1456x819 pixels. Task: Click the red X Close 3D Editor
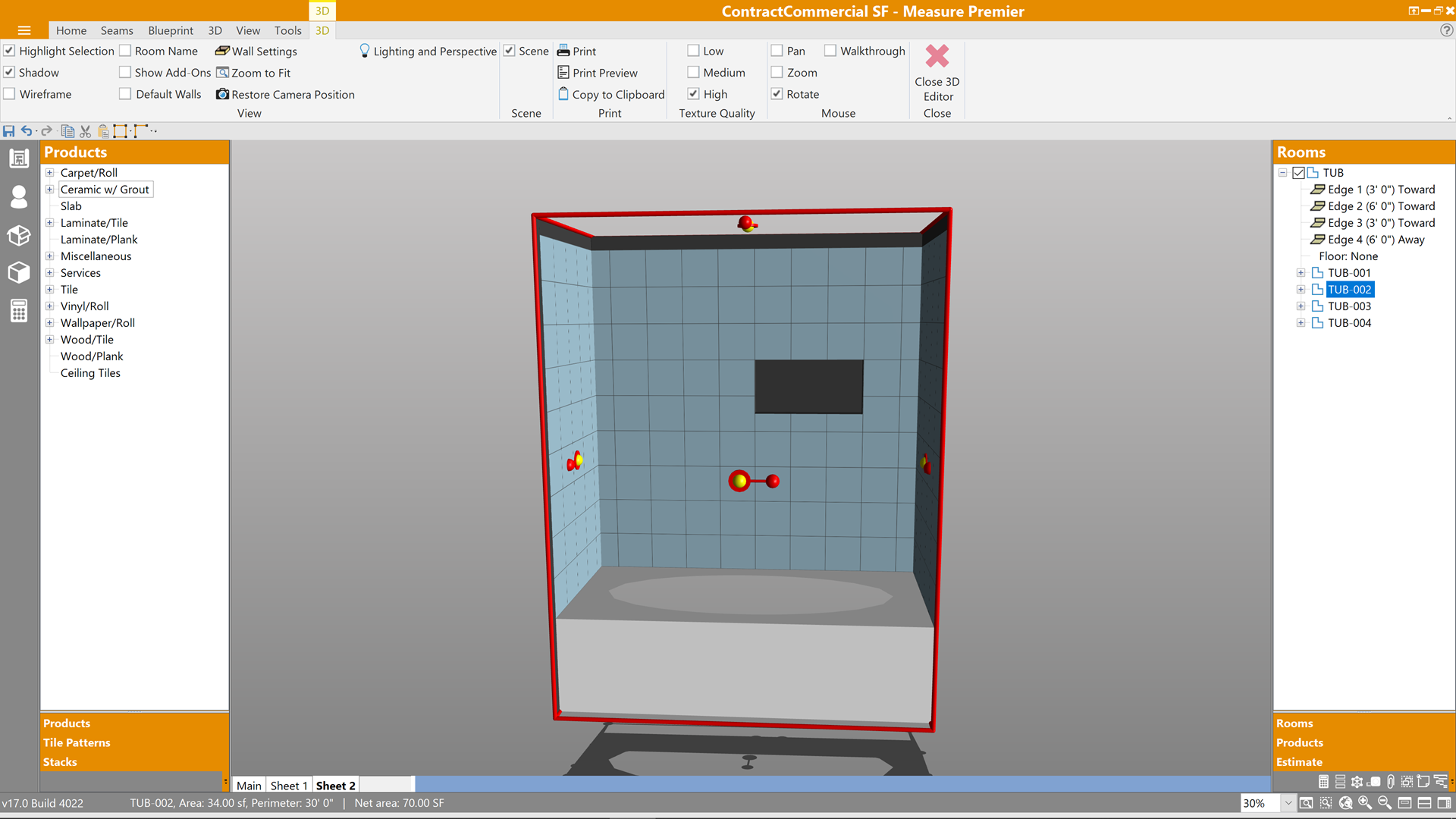pos(937,56)
